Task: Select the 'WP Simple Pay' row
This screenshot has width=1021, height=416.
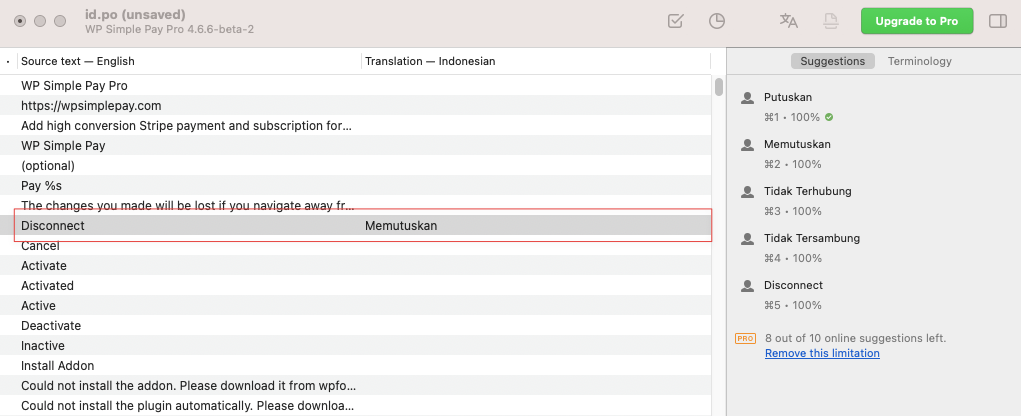Action: tap(356, 146)
